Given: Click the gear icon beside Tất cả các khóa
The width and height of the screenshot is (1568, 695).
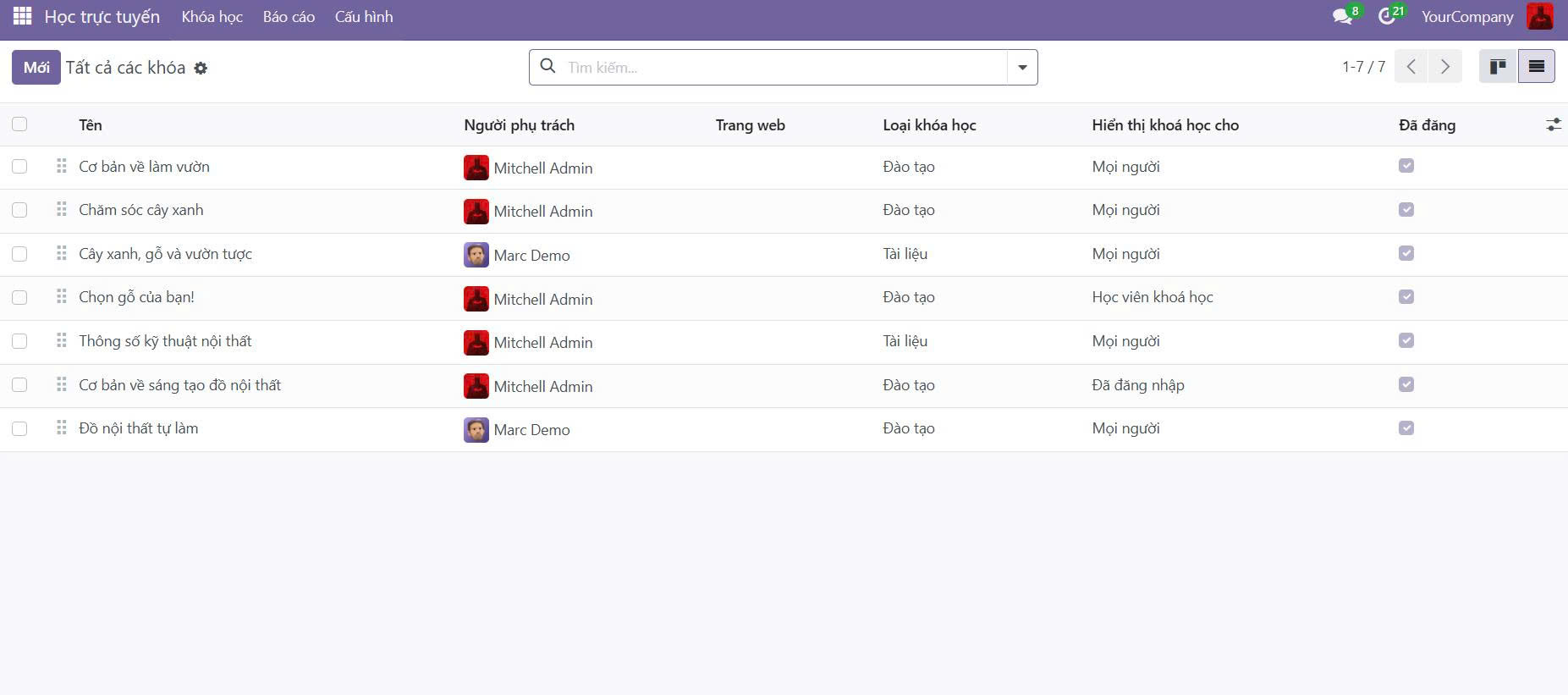Looking at the screenshot, I should (201, 69).
